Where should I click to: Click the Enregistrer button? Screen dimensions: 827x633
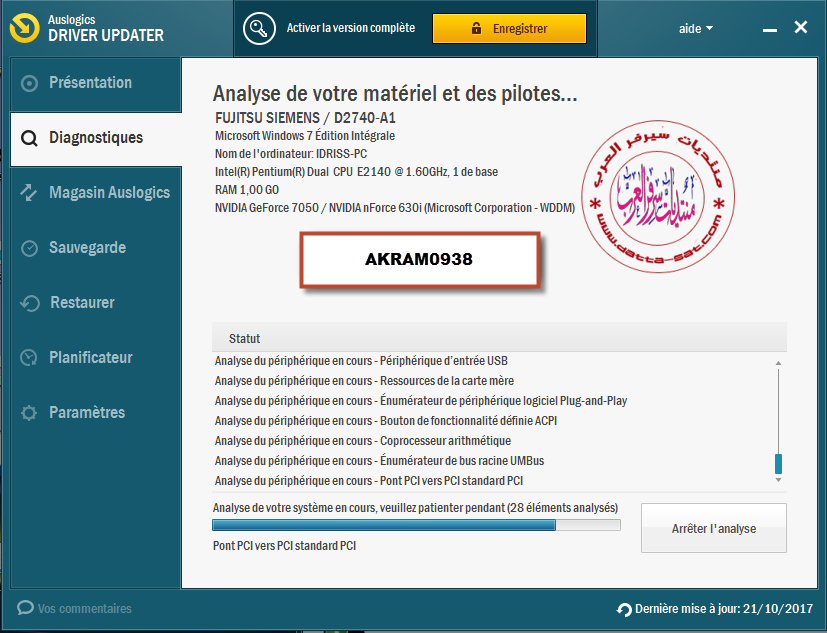click(x=509, y=28)
